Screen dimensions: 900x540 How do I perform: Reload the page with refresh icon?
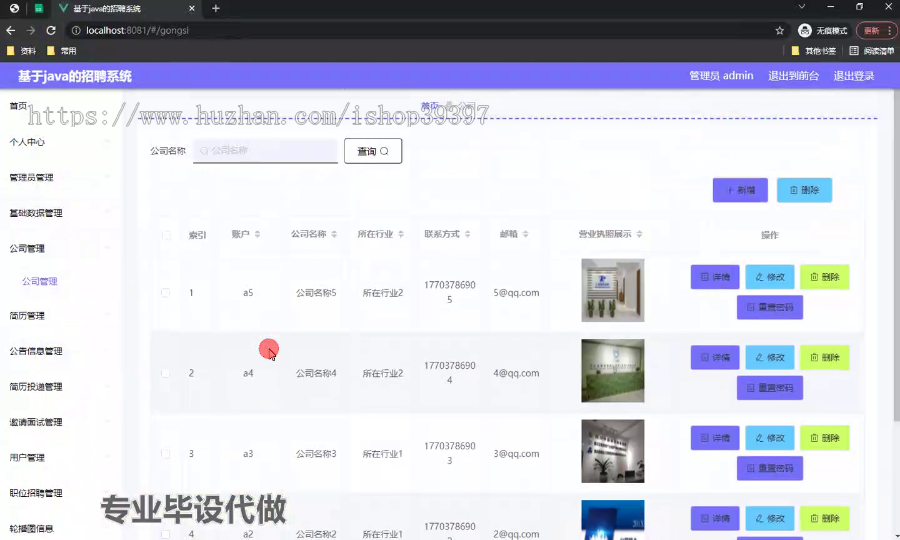coord(51,30)
